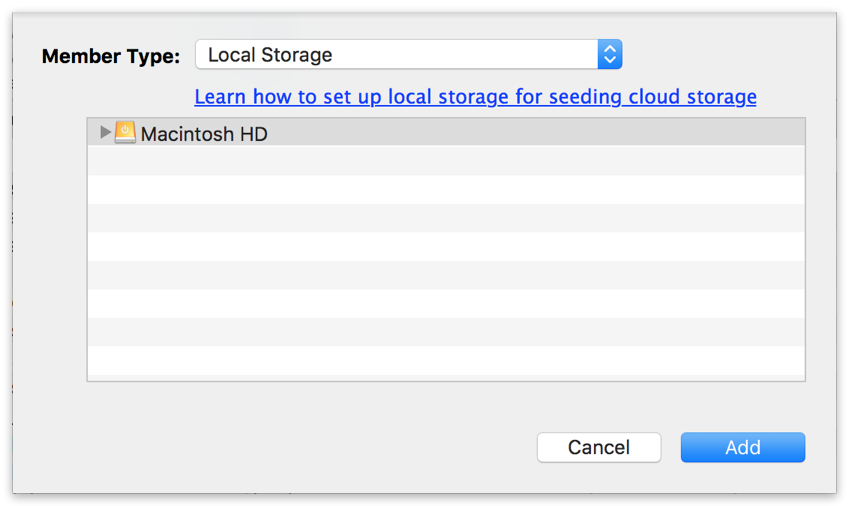Confirm with the Add button

(x=742, y=448)
